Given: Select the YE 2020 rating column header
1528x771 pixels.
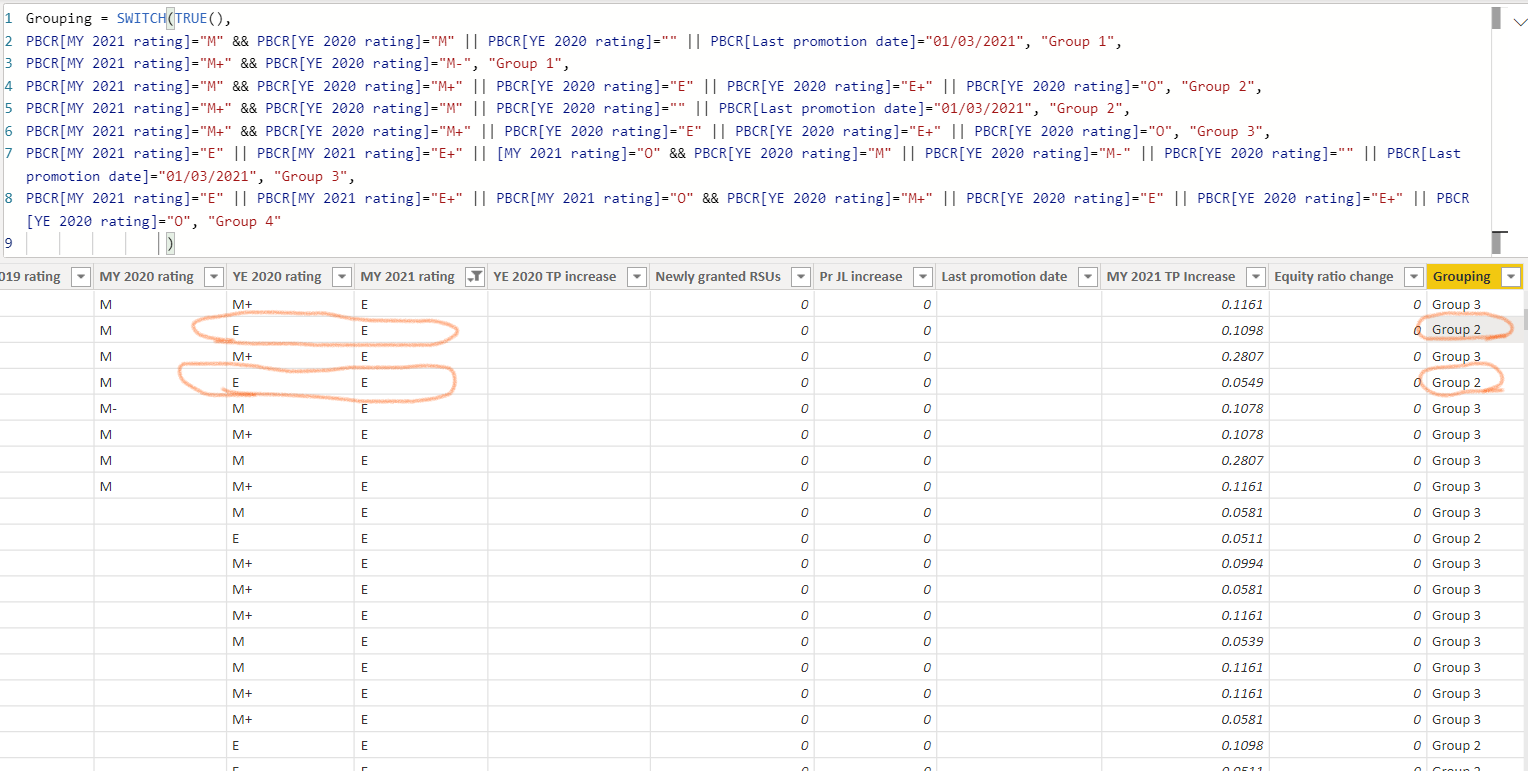Looking at the screenshot, I should tap(276, 277).
